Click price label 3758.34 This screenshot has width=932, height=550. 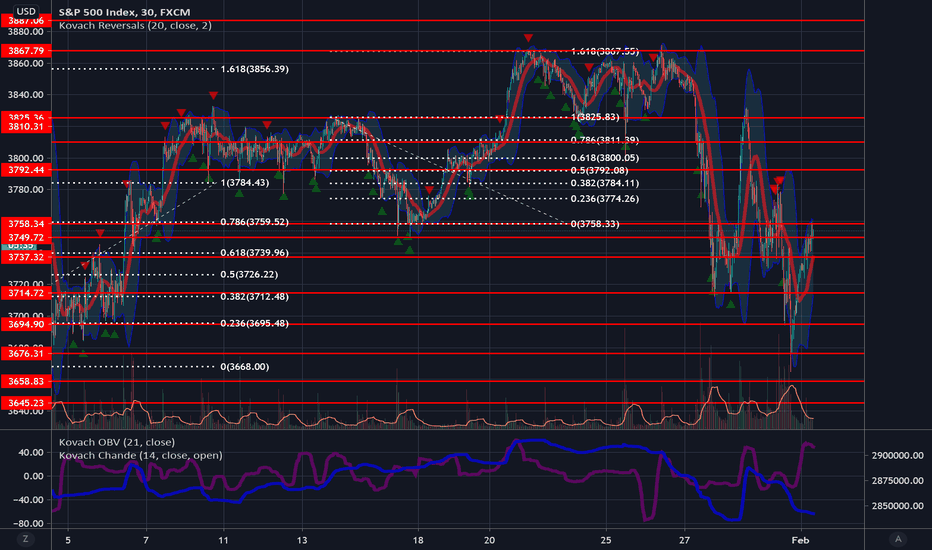[26, 224]
